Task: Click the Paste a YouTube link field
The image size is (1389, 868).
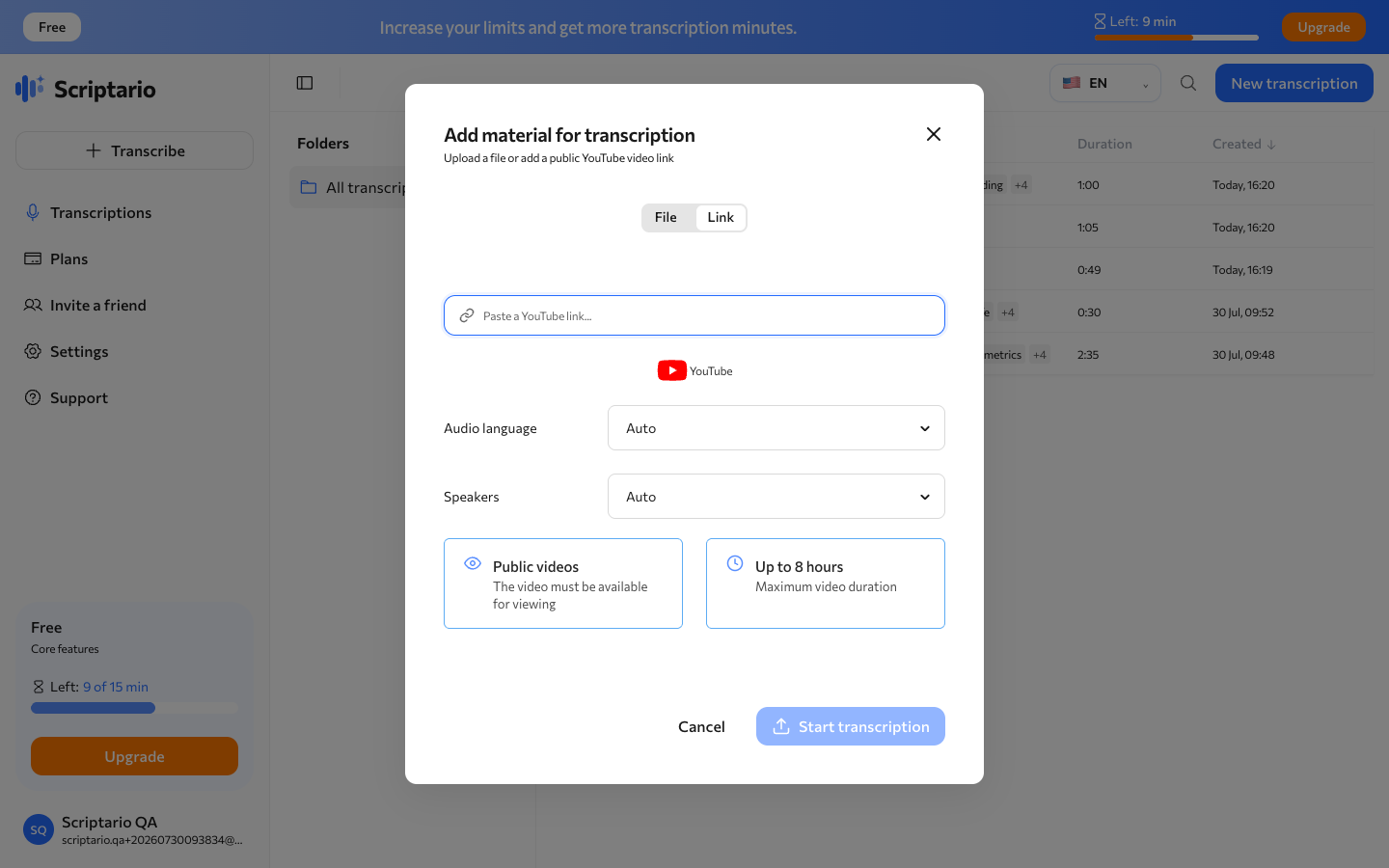Action: click(694, 315)
